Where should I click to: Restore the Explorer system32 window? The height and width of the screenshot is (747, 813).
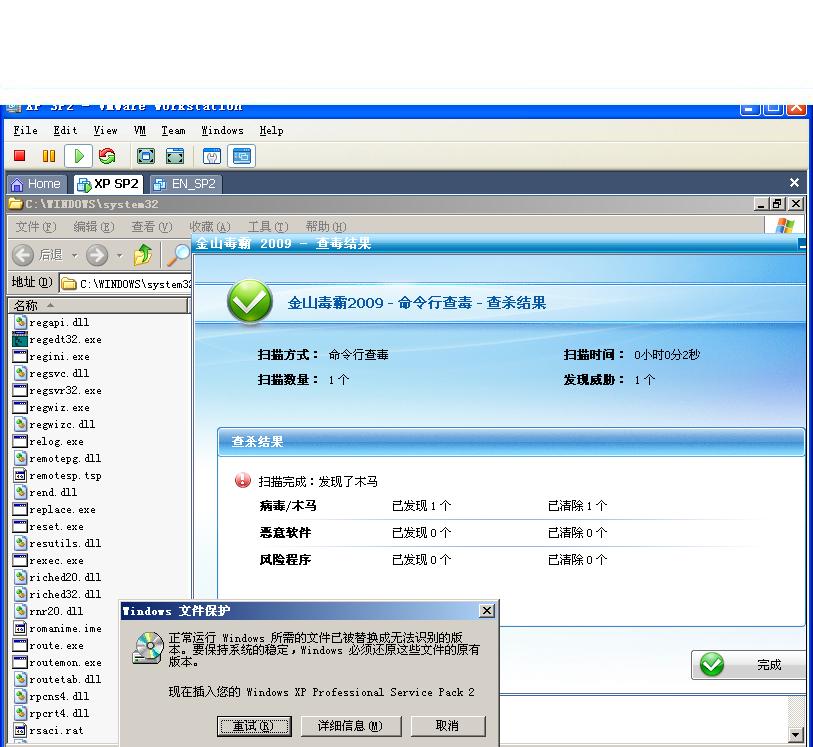[777, 204]
